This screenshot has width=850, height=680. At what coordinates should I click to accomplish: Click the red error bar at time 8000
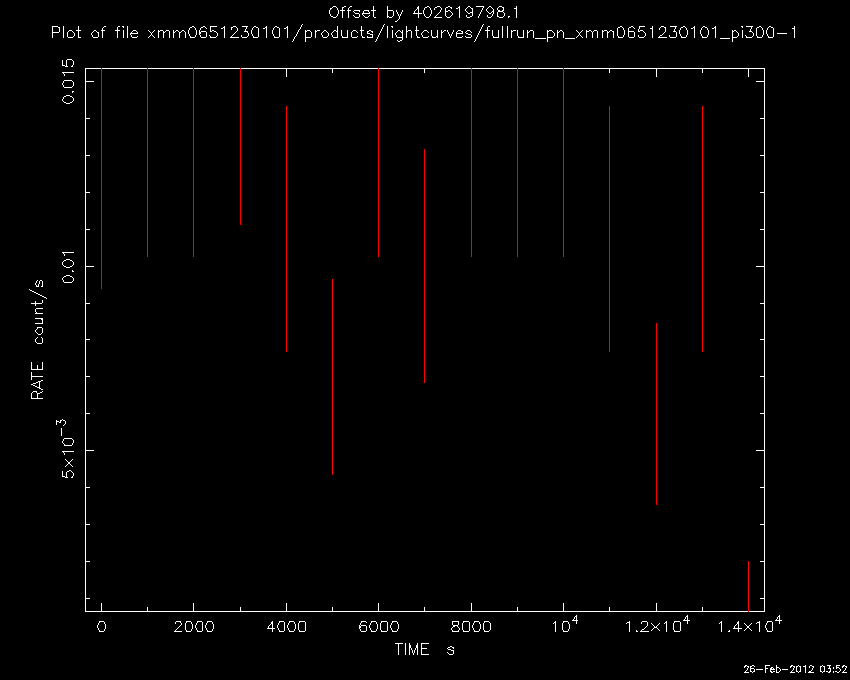(472, 163)
